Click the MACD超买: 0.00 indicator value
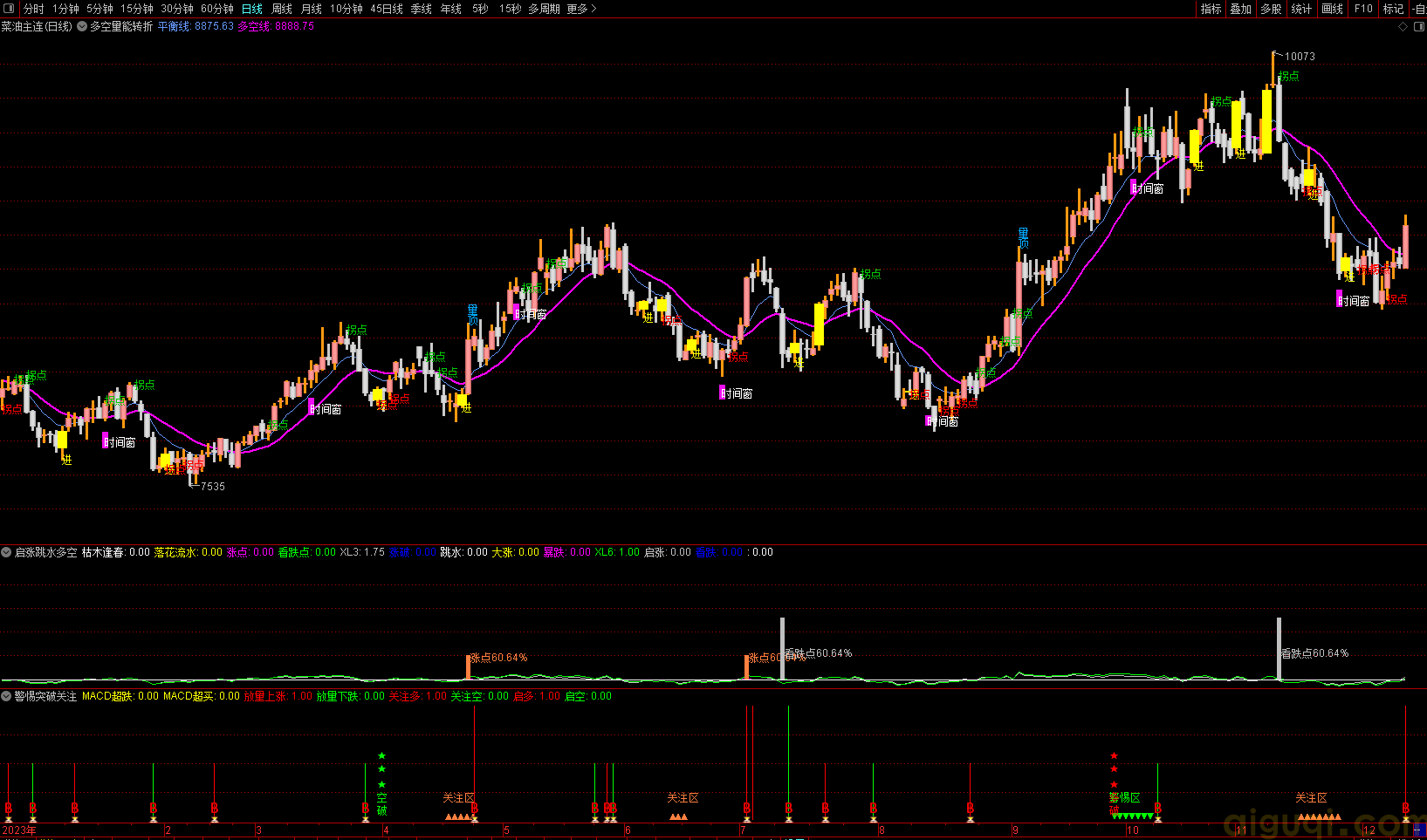This screenshot has width=1427, height=840. tap(202, 696)
